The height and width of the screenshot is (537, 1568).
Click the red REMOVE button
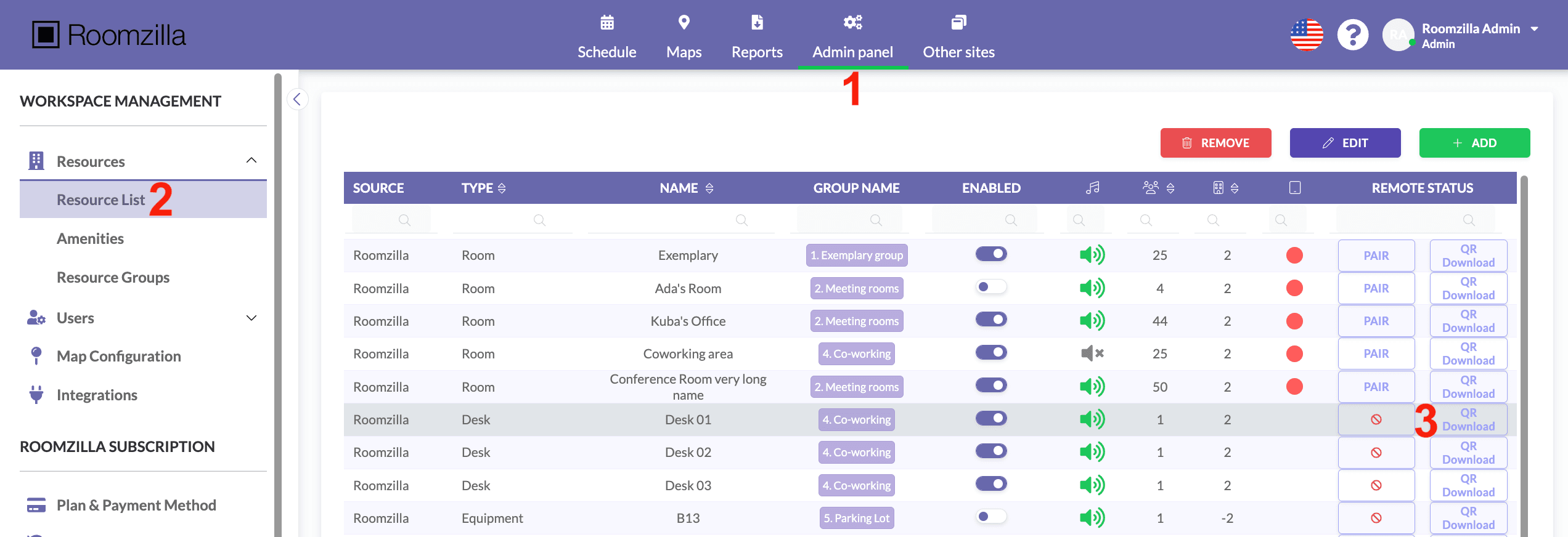(1215, 143)
